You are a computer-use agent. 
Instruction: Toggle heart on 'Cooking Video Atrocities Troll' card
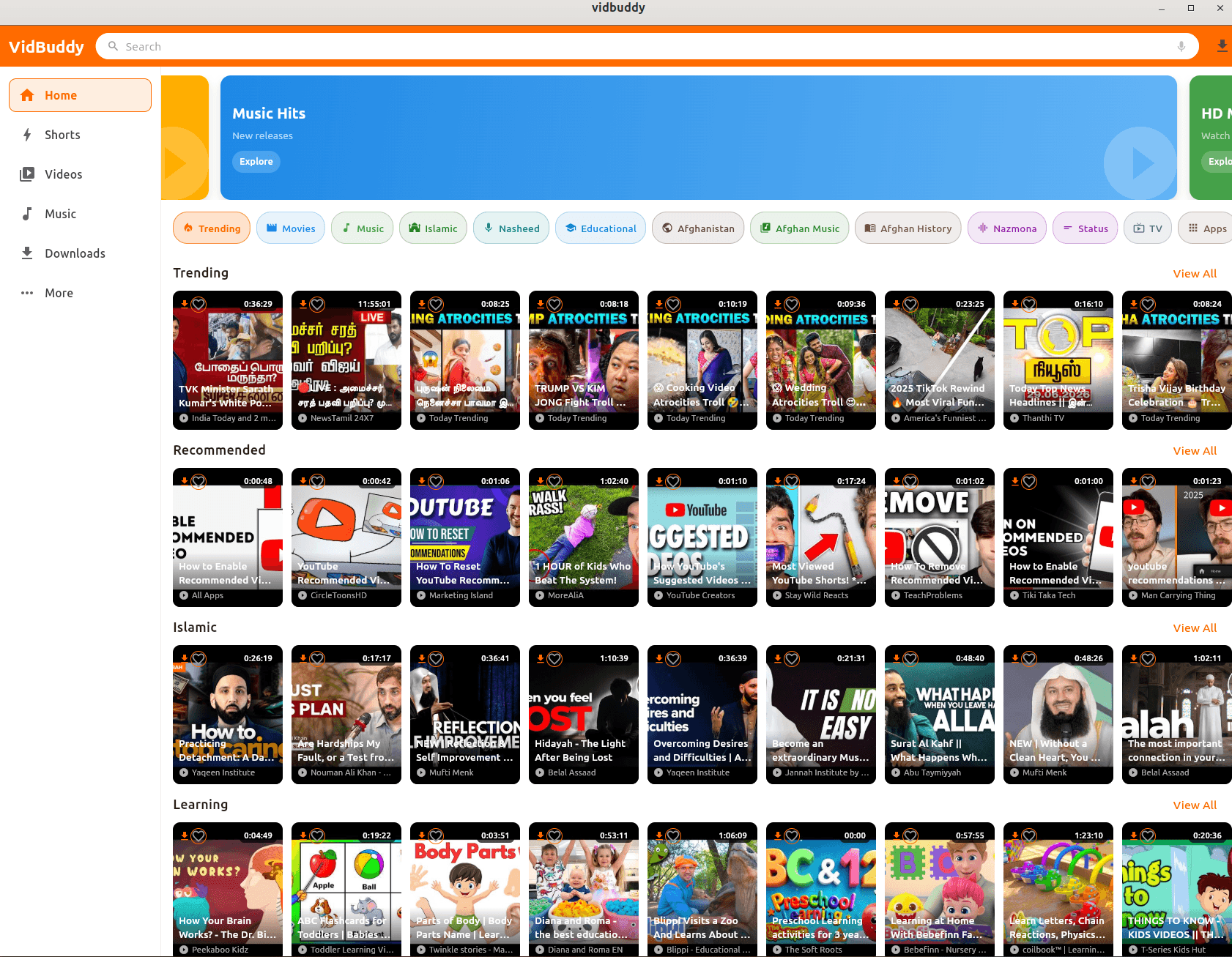[673, 304]
